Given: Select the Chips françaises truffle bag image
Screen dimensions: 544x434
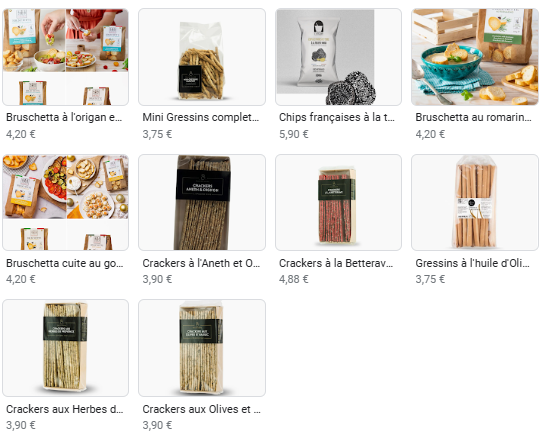Looking at the screenshot, I should click(338, 57).
